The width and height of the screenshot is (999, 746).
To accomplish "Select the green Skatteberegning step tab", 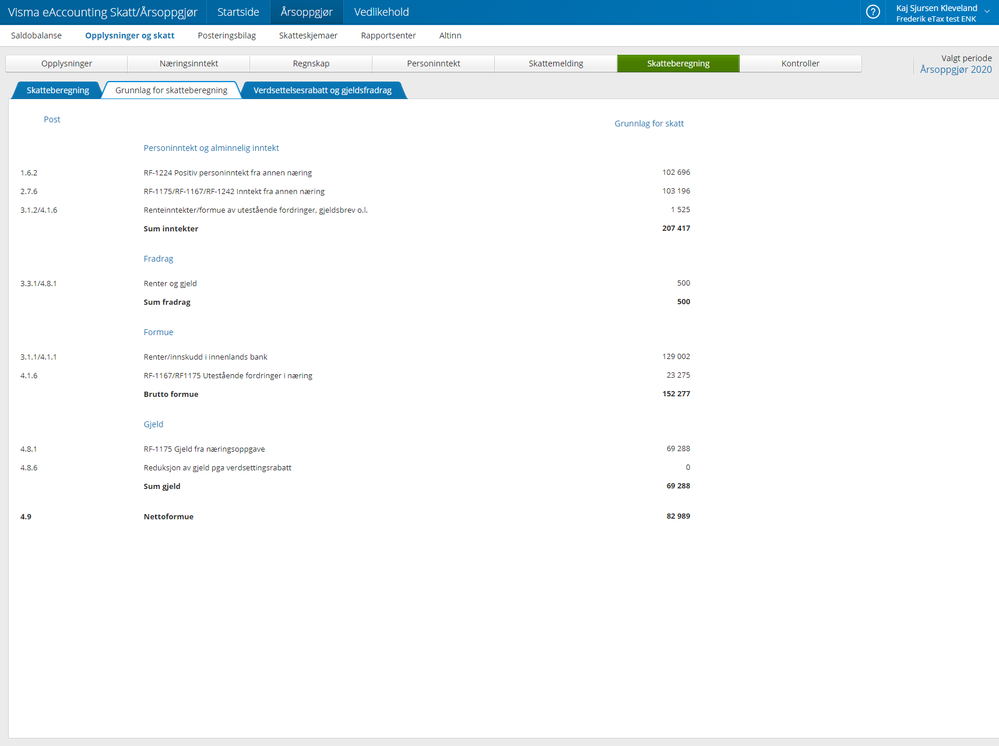I will pos(678,64).
